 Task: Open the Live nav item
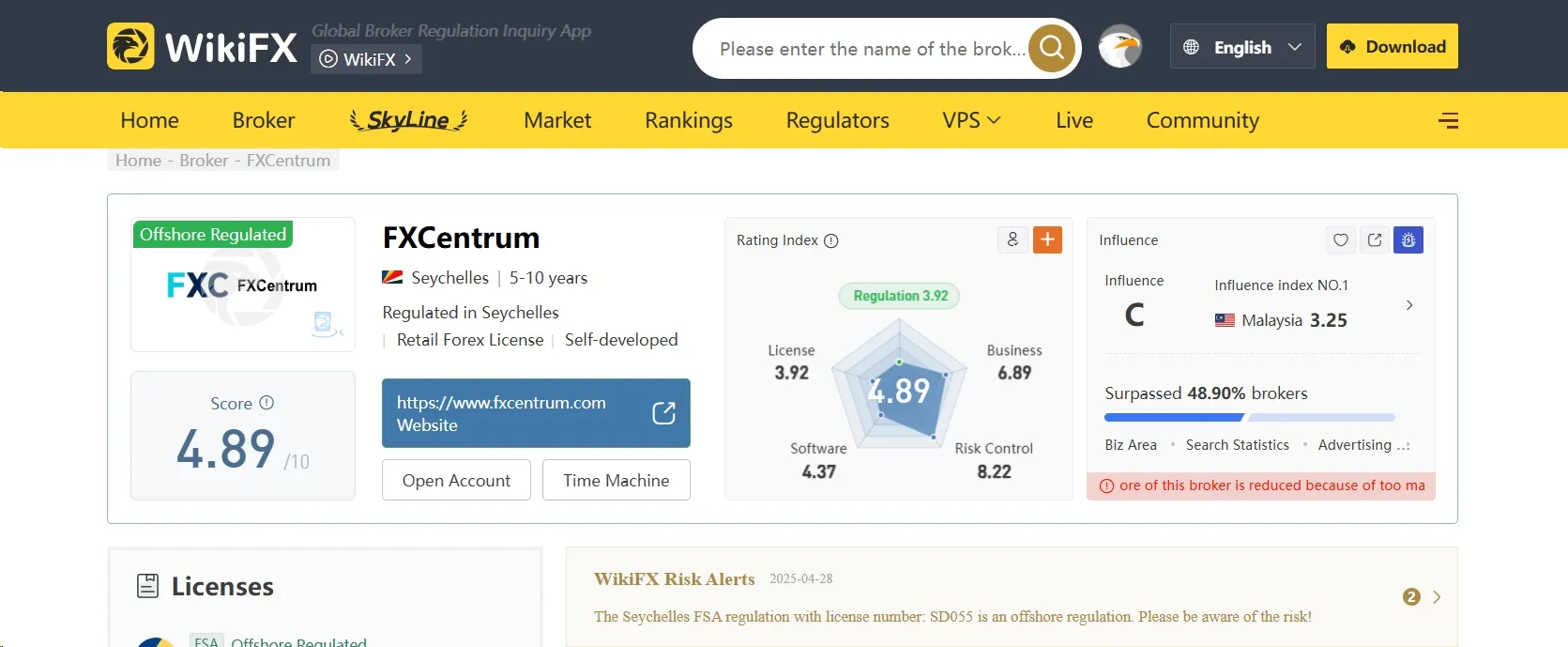click(x=1073, y=120)
